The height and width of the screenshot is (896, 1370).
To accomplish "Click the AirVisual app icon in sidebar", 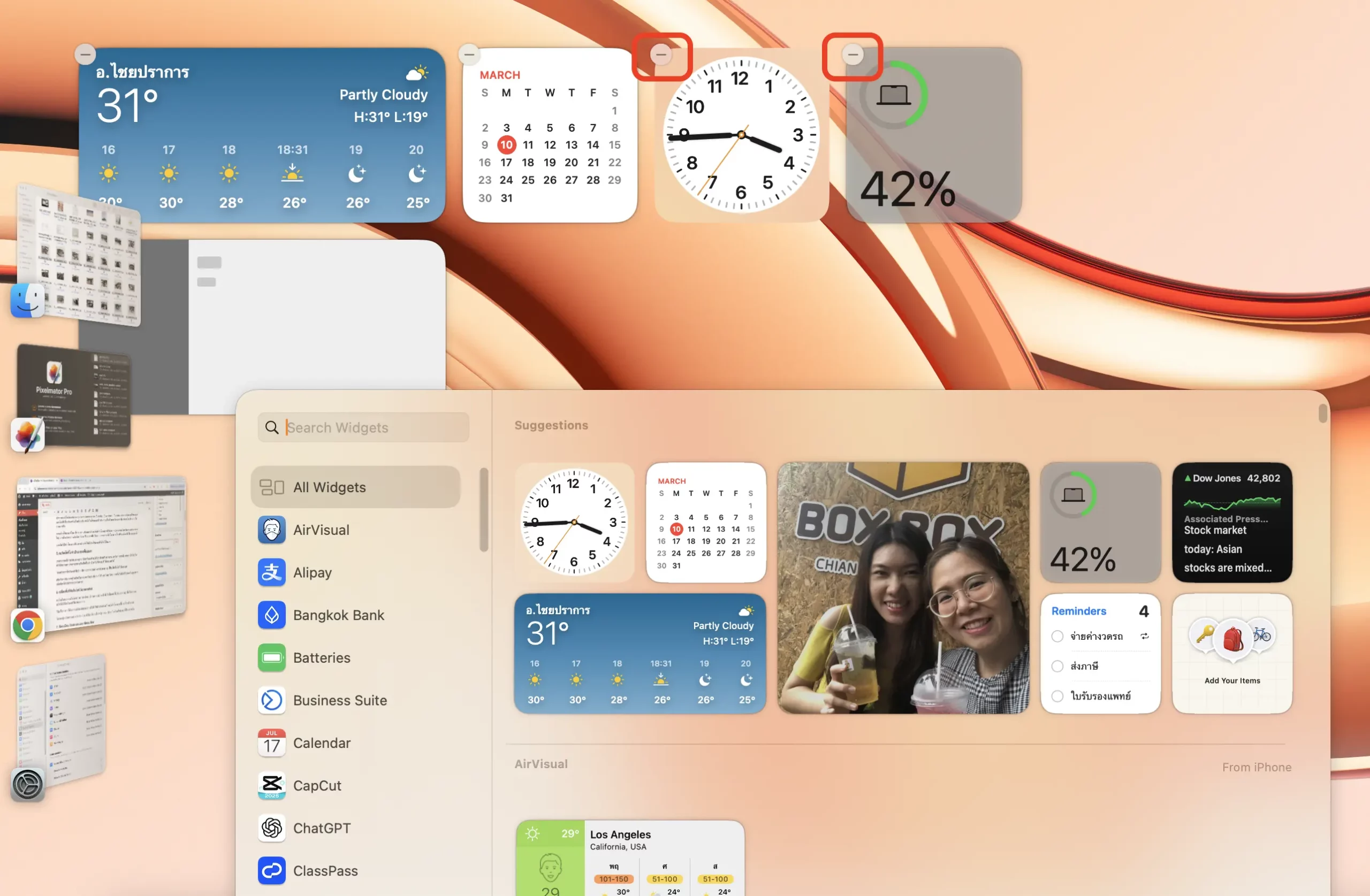I will 271,530.
